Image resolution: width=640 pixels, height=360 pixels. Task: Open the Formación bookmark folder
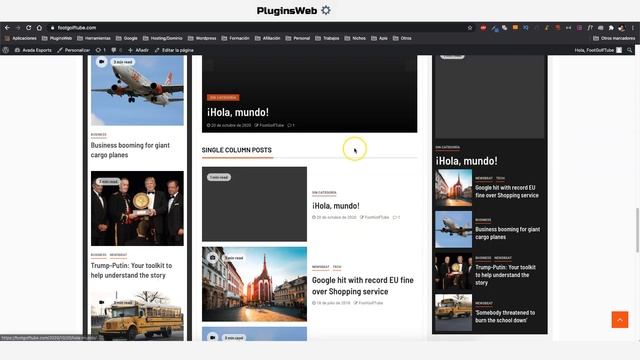236,38
